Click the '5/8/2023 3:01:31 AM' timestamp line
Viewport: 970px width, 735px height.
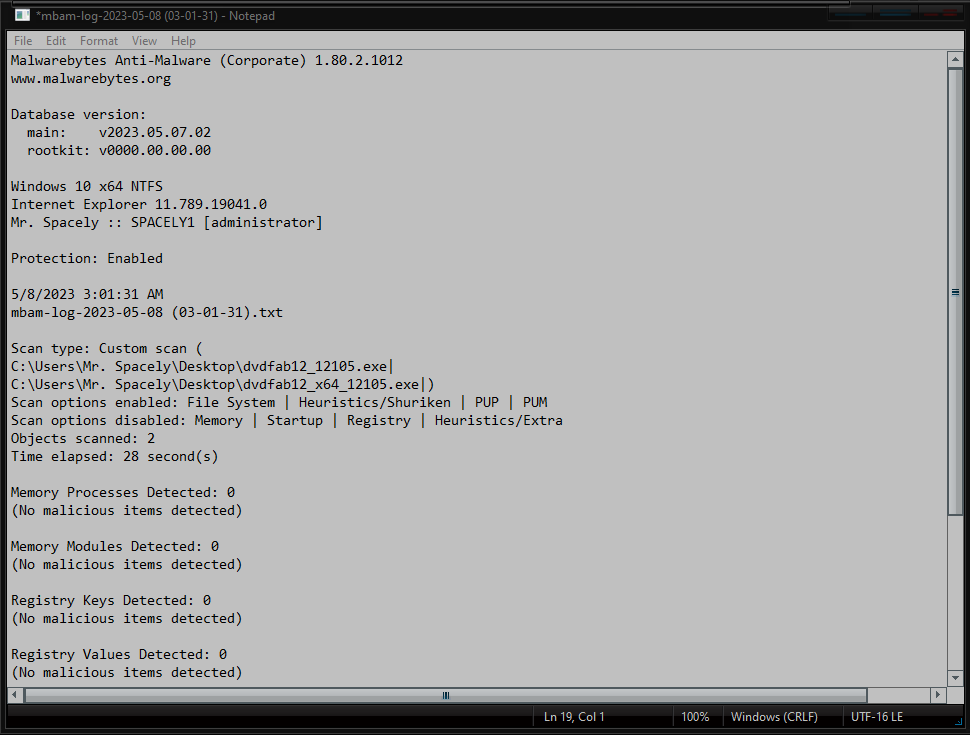click(87, 294)
